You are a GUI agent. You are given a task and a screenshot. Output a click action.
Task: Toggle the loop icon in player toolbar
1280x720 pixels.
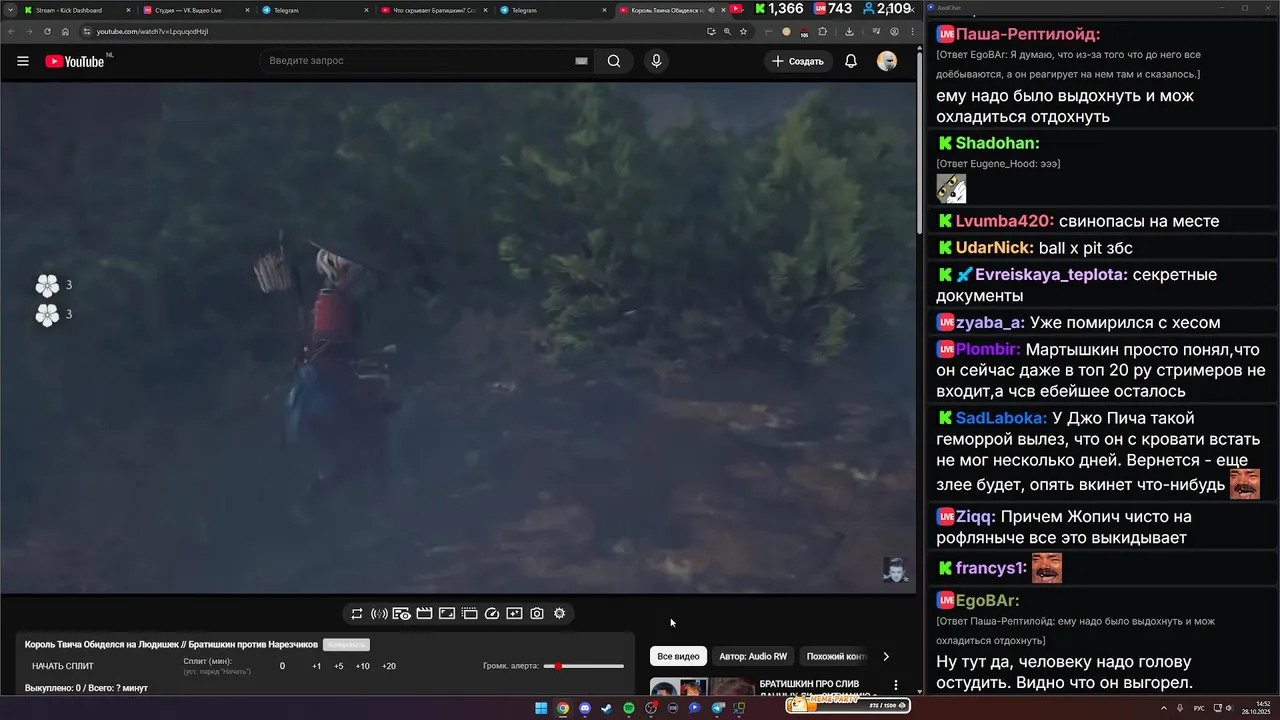pos(356,614)
